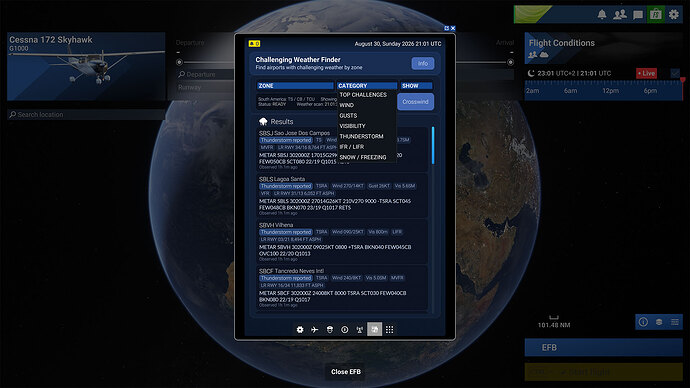The width and height of the screenshot is (690, 388).
Task: Open EFB settings gear in the tablet toolbar
Action: pyautogui.click(x=300, y=329)
